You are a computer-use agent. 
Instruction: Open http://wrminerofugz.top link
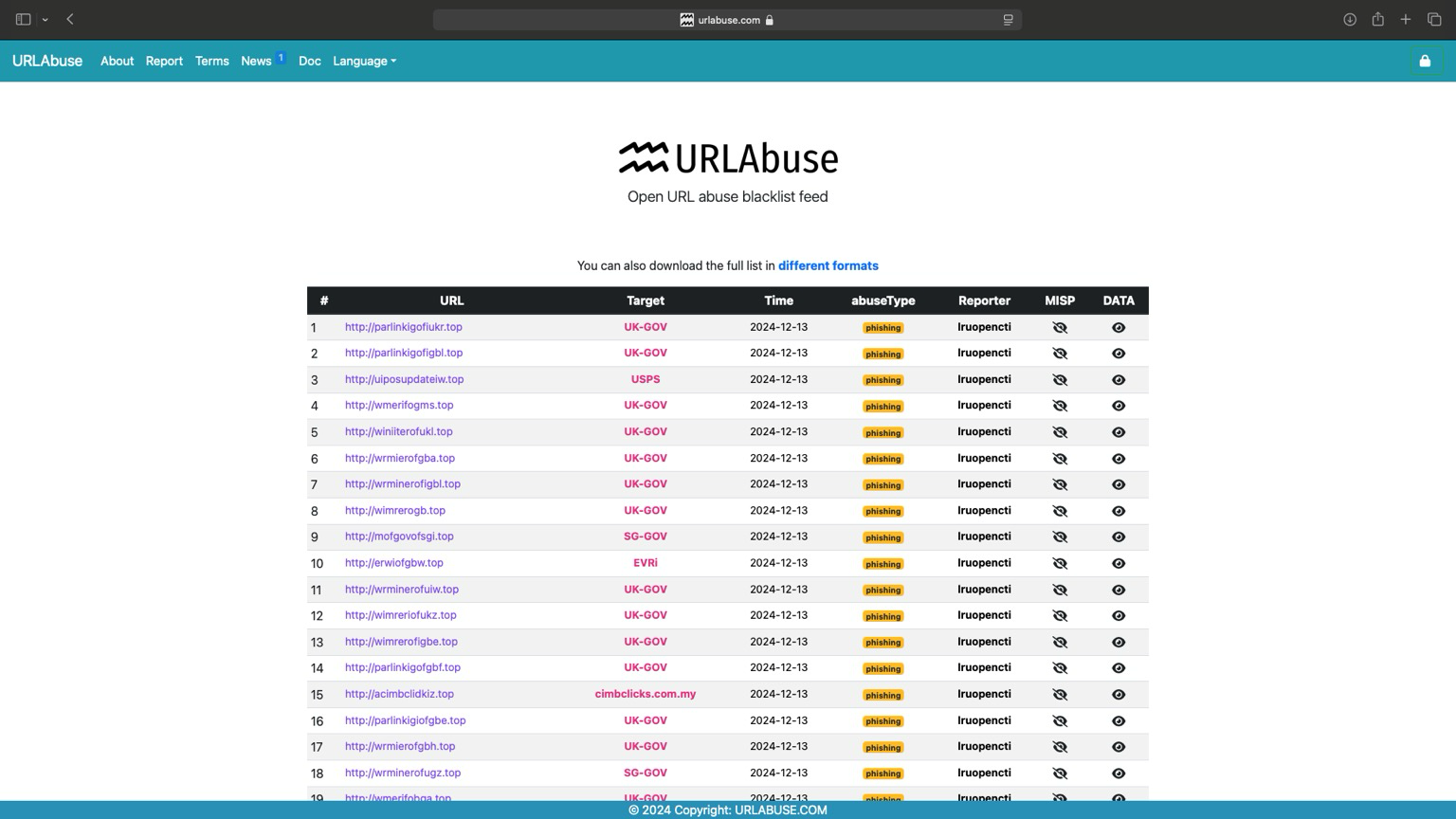403,773
